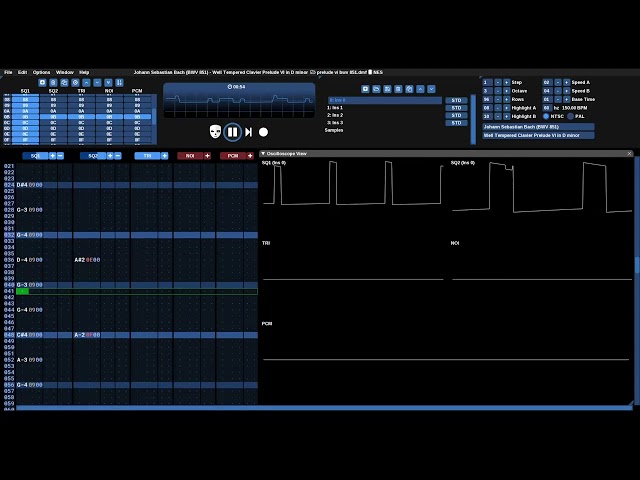Open the Help menu
The height and width of the screenshot is (480, 640).
84,72
